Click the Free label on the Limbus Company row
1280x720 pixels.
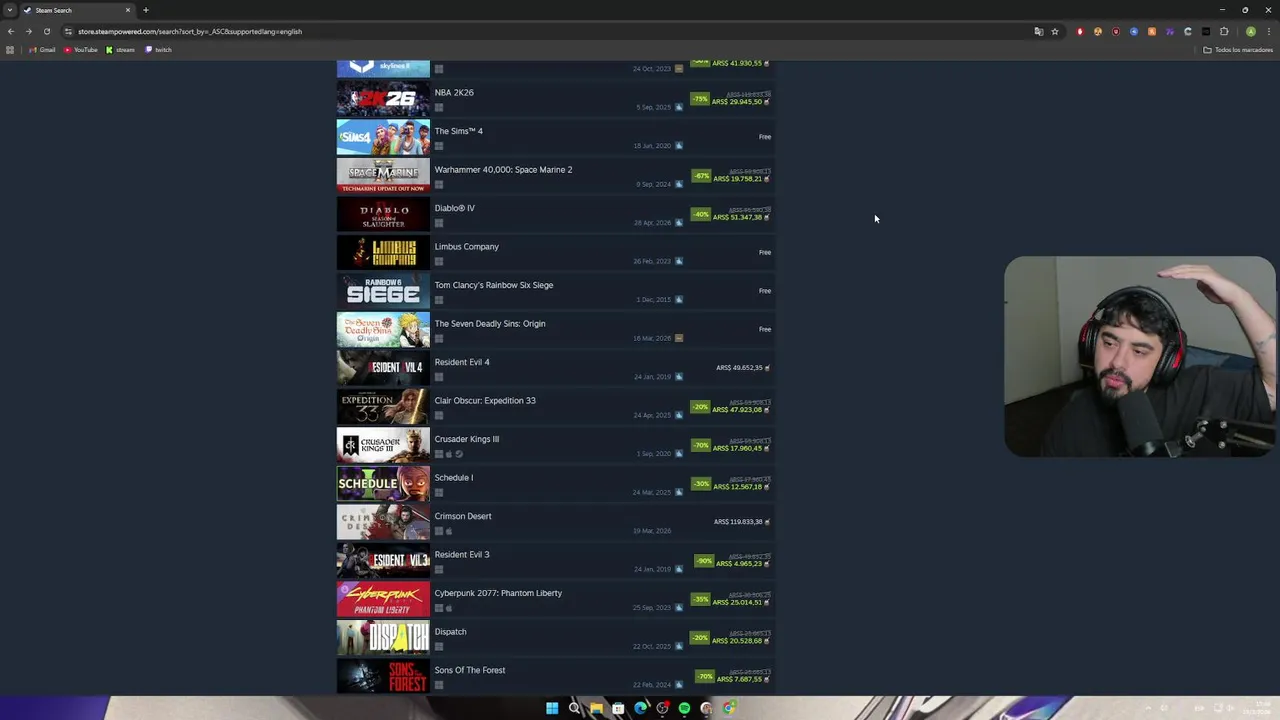coord(765,252)
